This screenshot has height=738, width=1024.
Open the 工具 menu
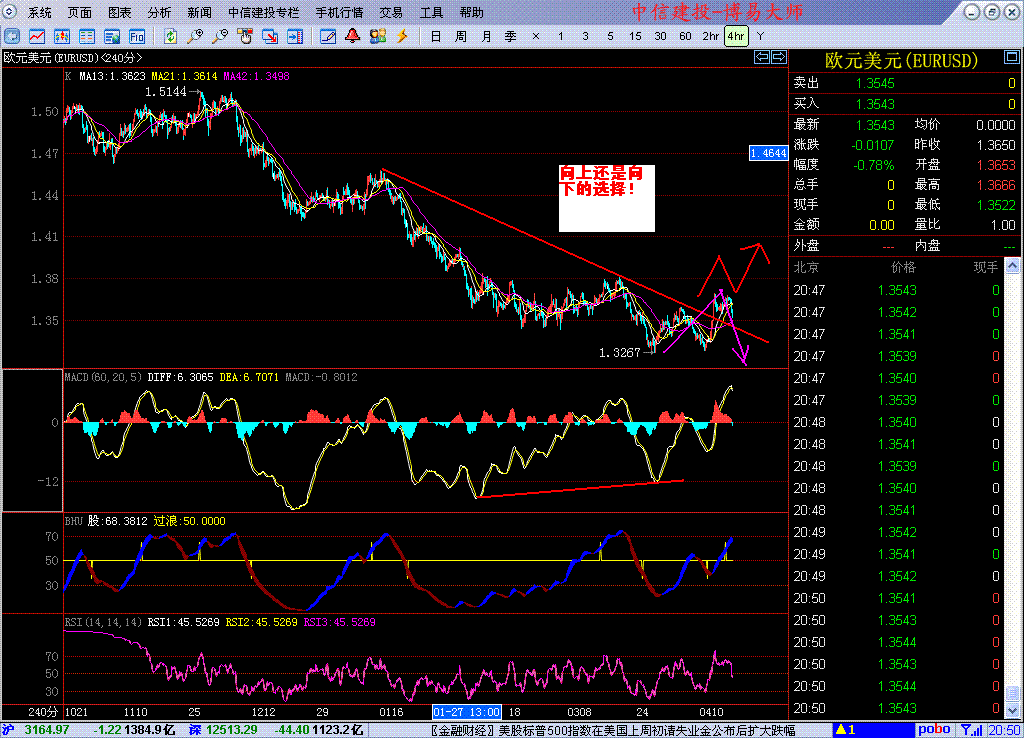[431, 12]
